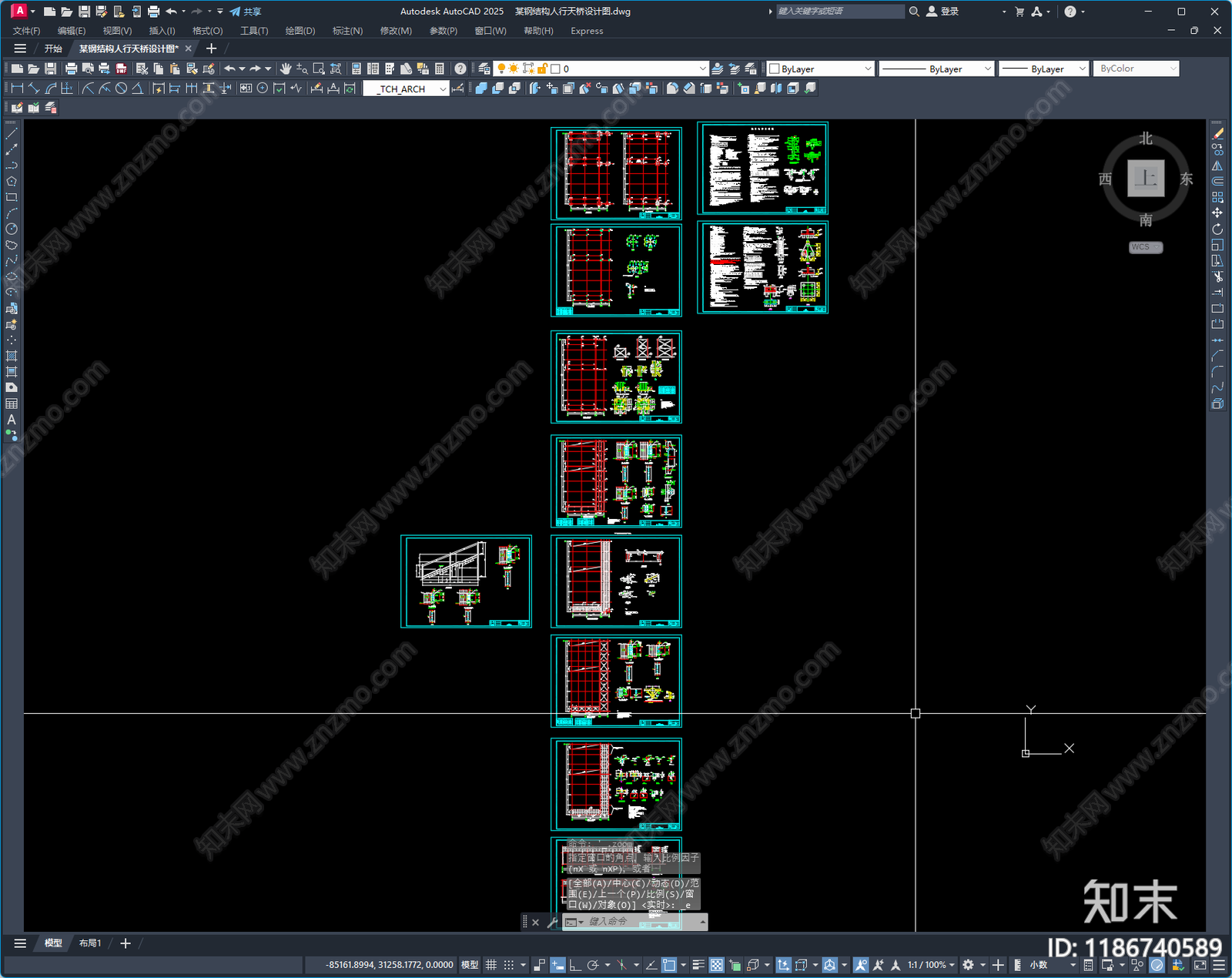
Task: Toggle lineweight display in the status bar
Action: (x=698, y=965)
